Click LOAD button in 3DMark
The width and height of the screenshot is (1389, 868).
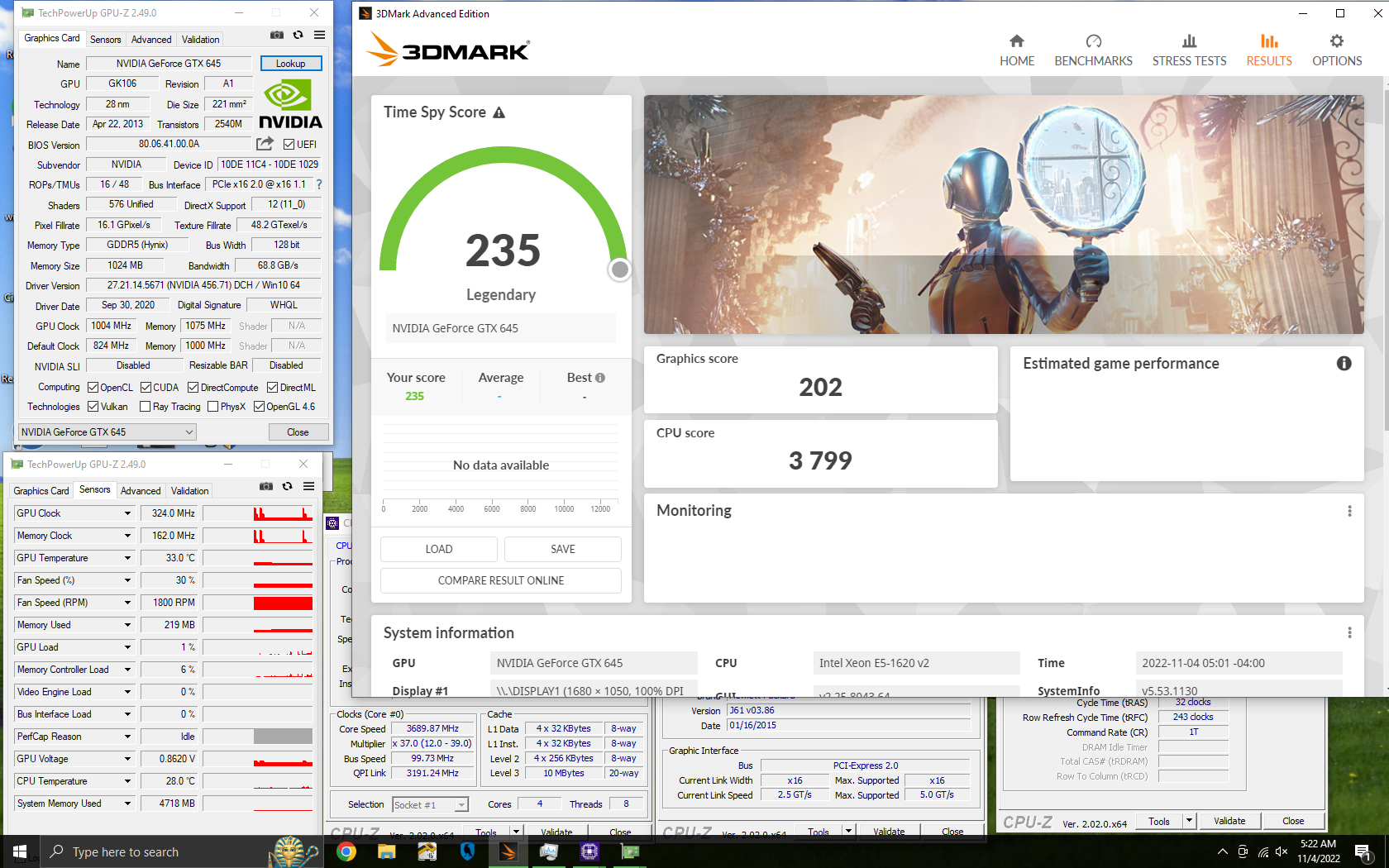click(x=439, y=549)
